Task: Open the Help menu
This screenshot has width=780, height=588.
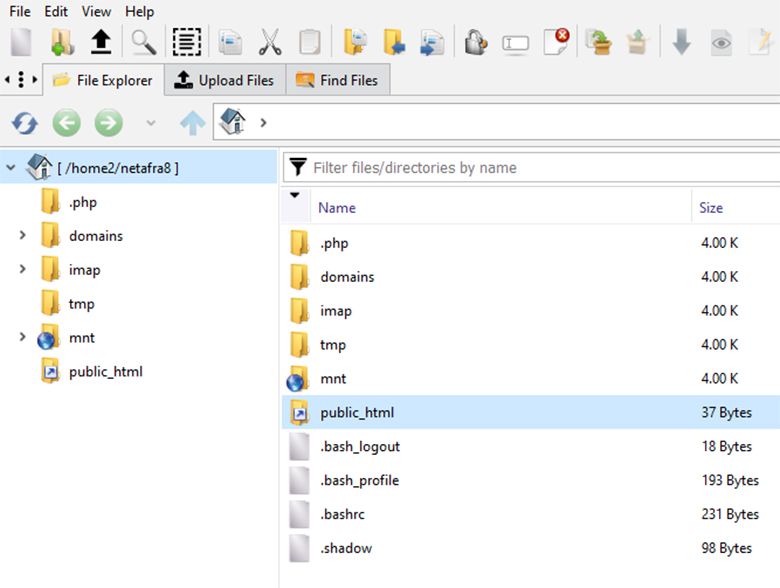Action: (x=139, y=11)
